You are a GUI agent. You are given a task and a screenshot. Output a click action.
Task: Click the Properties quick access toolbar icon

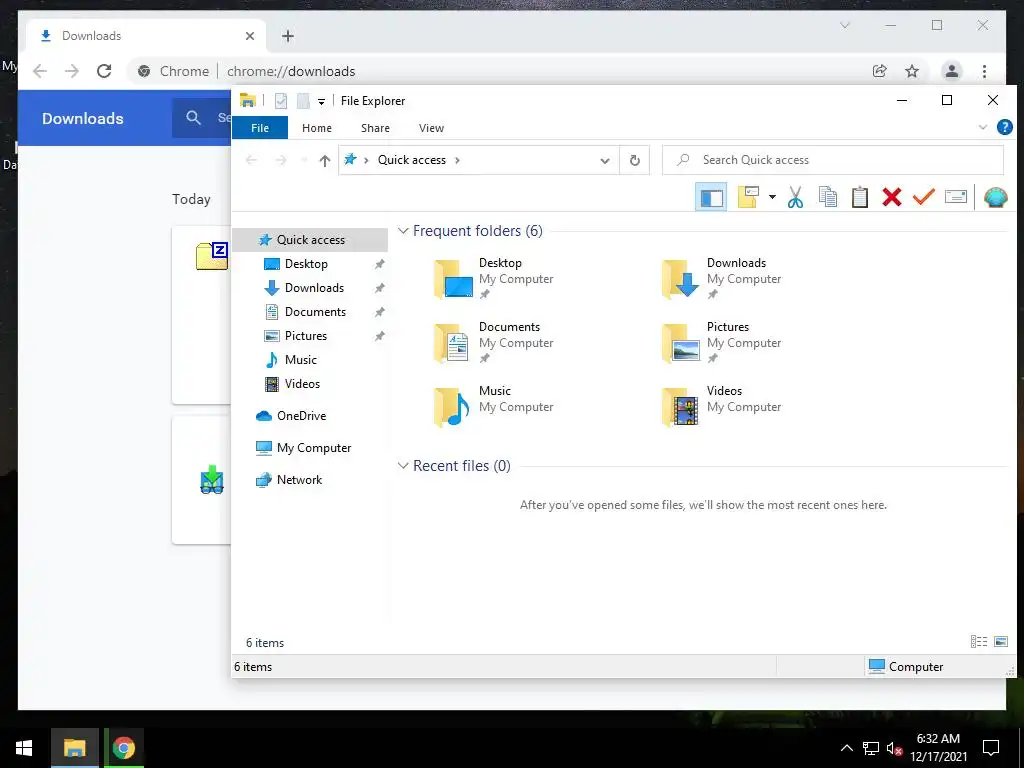281,101
